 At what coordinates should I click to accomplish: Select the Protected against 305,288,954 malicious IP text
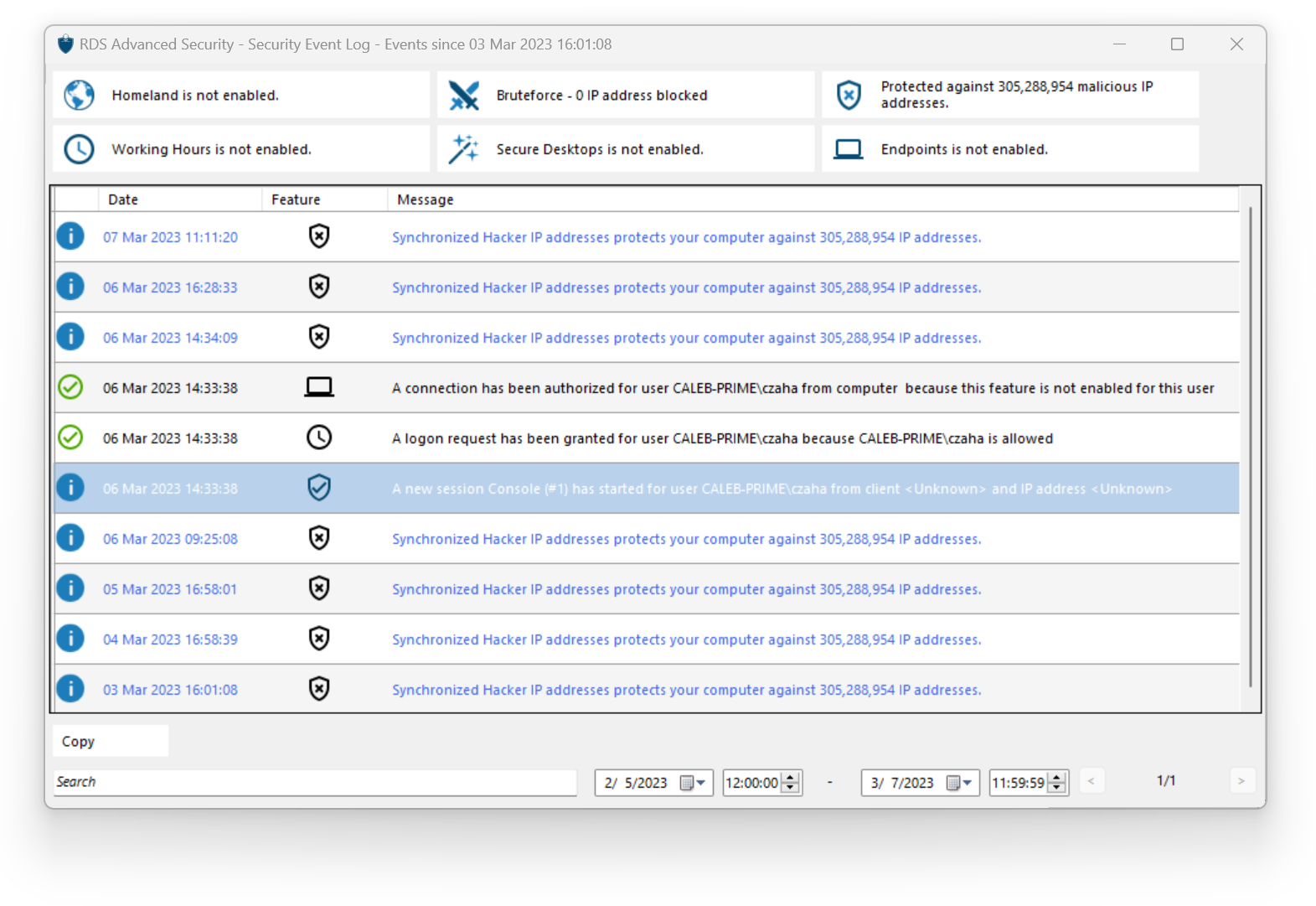1016,95
